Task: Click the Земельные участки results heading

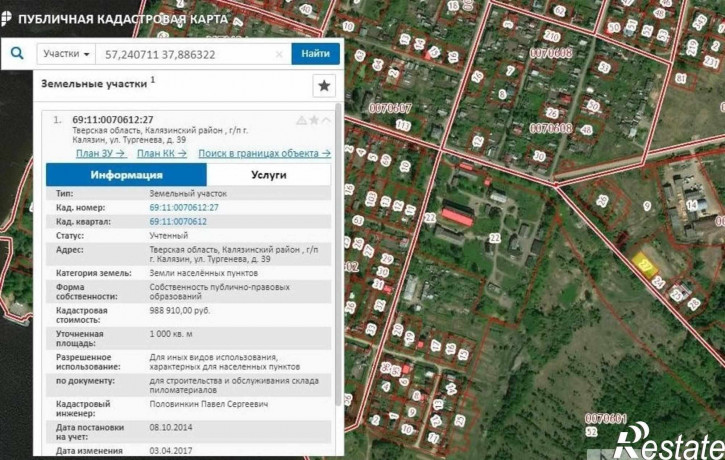Action: click(94, 84)
